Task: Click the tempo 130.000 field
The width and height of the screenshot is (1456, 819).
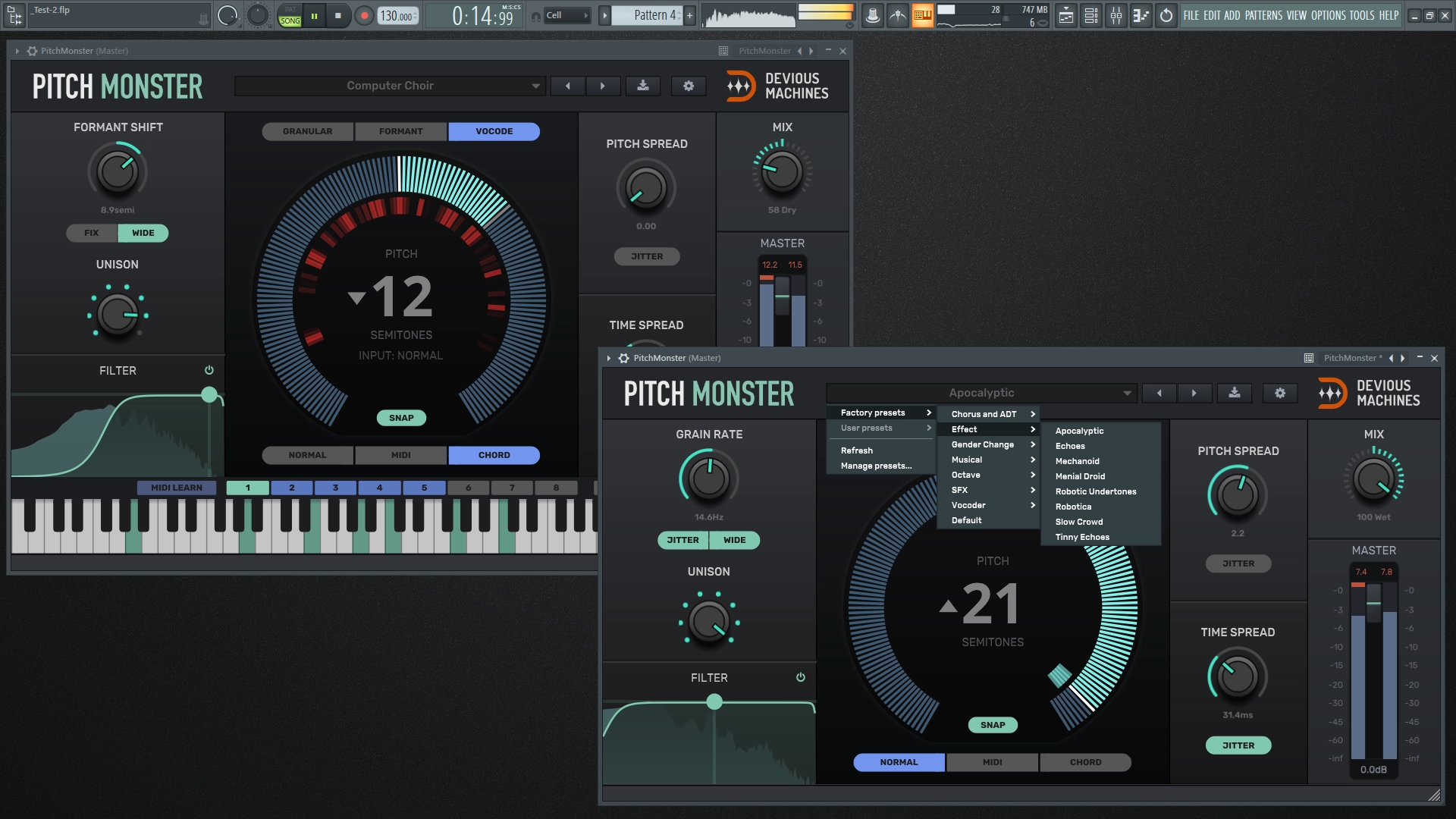Action: click(x=398, y=16)
